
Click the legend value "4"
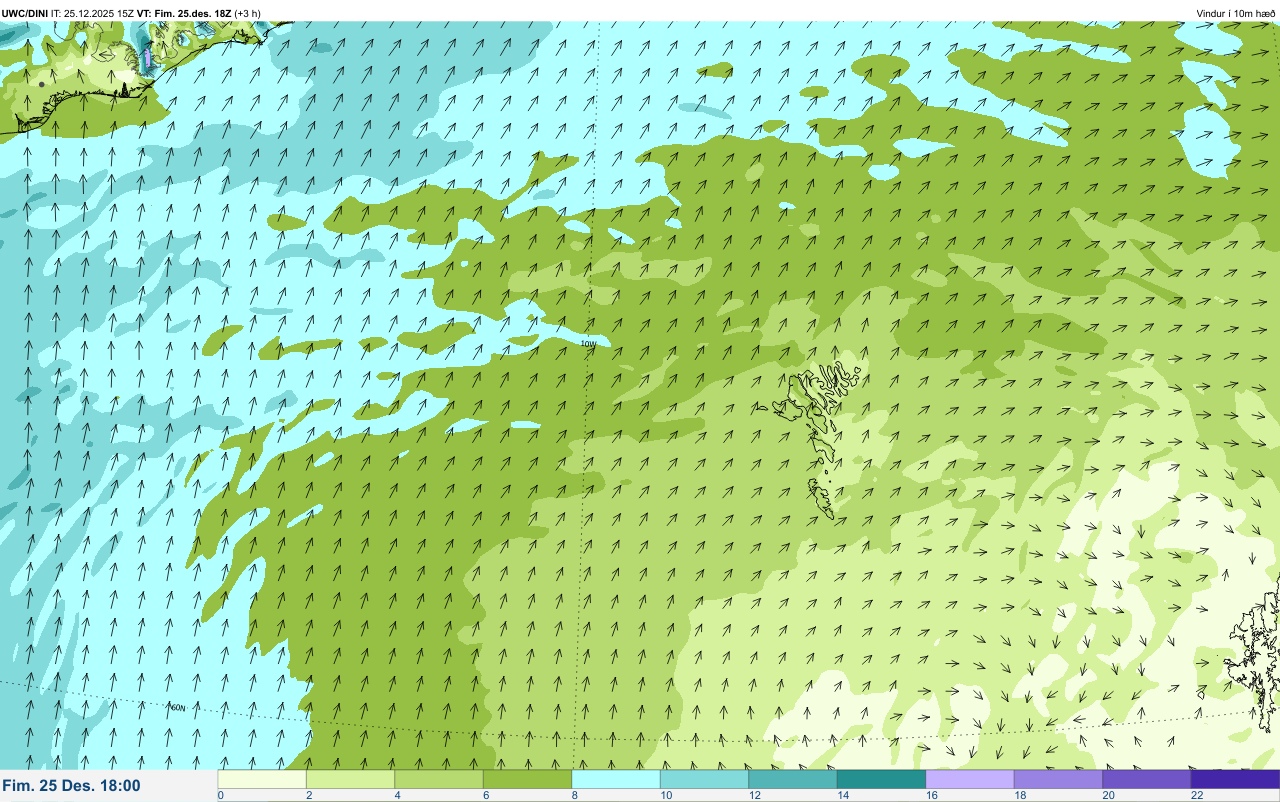(x=397, y=795)
